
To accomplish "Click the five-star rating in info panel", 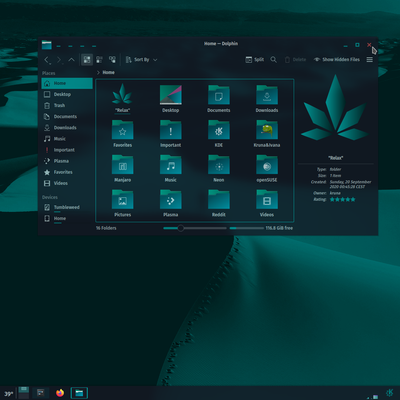I will point(342,199).
